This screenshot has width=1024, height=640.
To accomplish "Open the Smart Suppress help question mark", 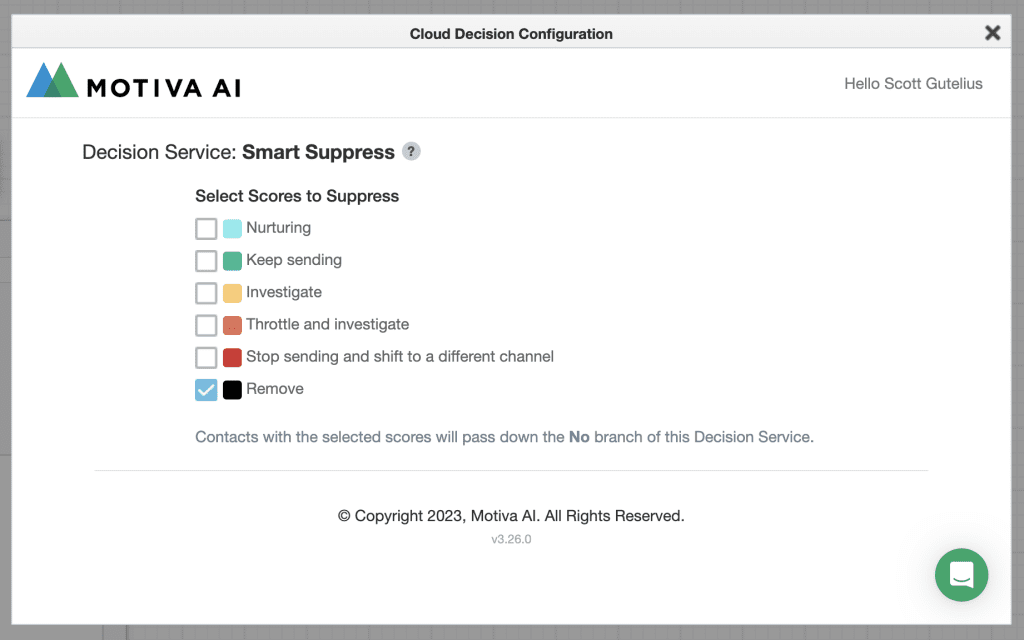I will click(x=411, y=152).
